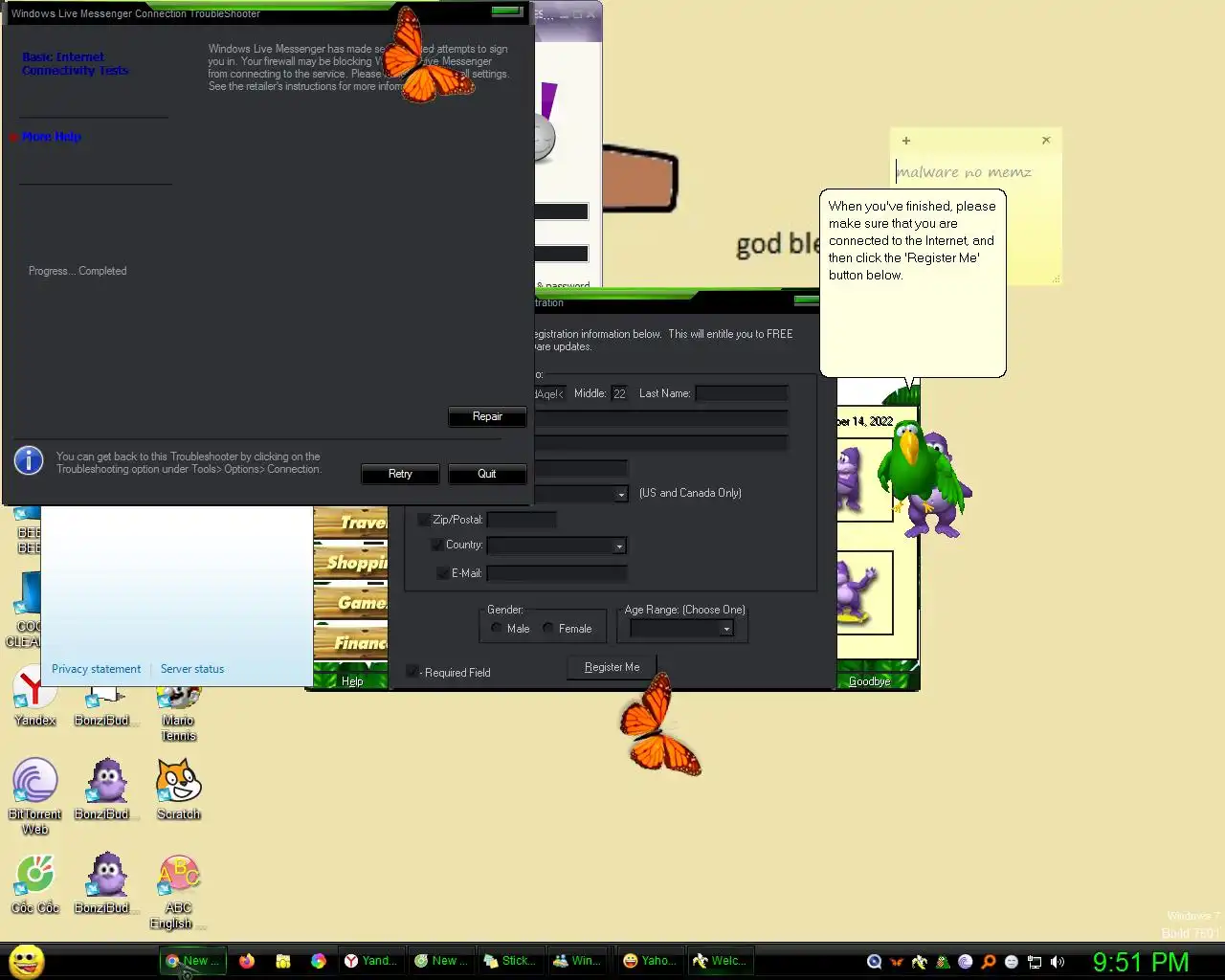Click the Zip/Postal input field
Viewport: 1225px width, 980px height.
point(522,520)
